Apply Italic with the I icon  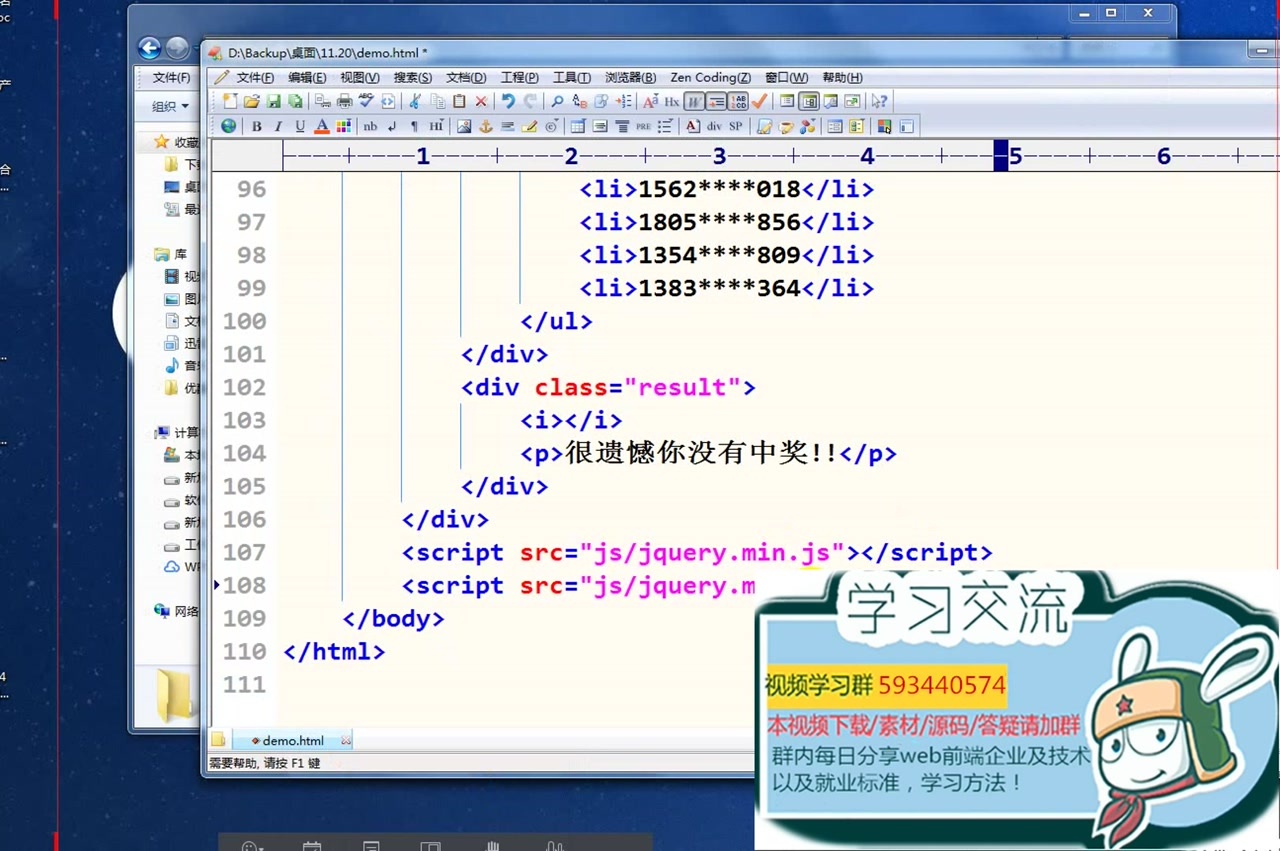tap(278, 126)
